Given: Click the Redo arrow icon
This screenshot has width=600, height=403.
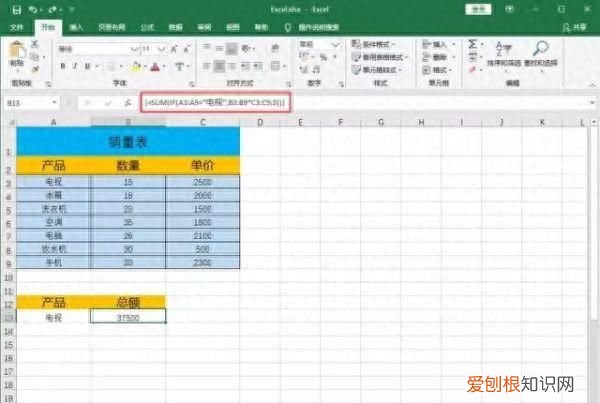Looking at the screenshot, I should click(x=52, y=10).
